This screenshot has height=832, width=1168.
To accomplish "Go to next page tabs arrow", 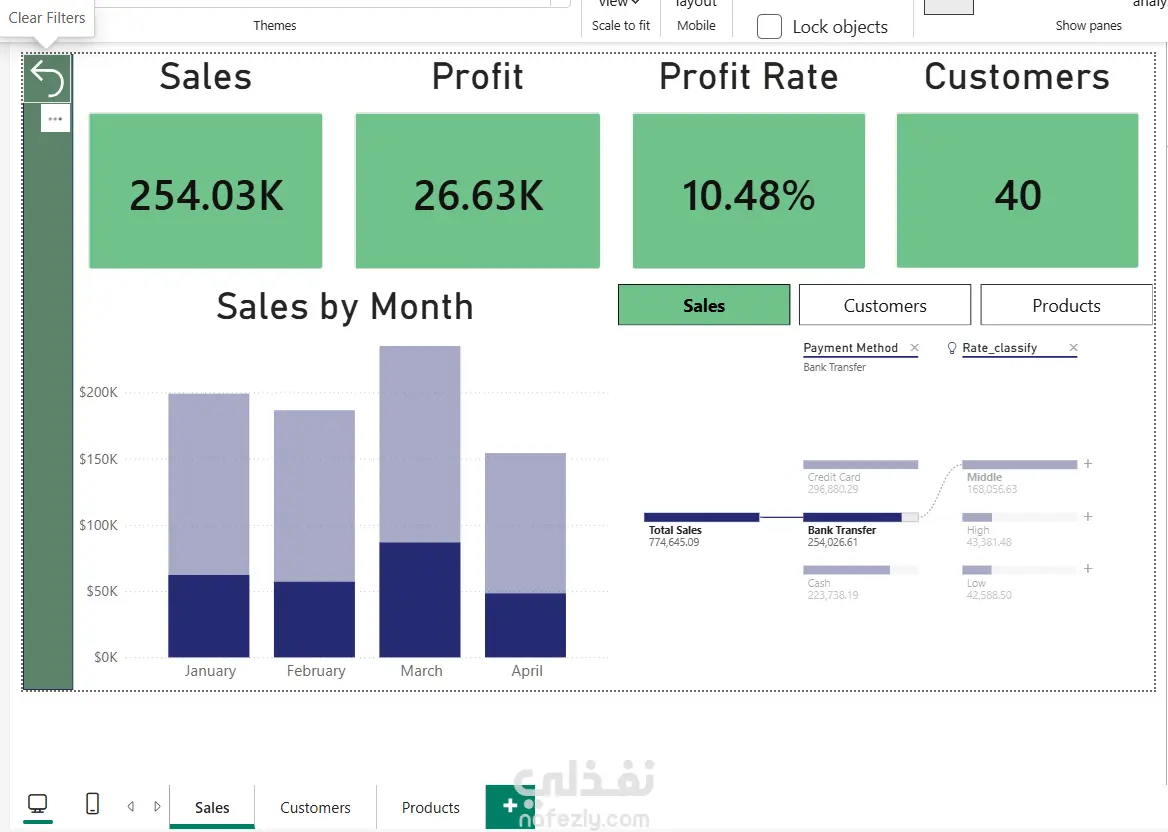I will [157, 806].
